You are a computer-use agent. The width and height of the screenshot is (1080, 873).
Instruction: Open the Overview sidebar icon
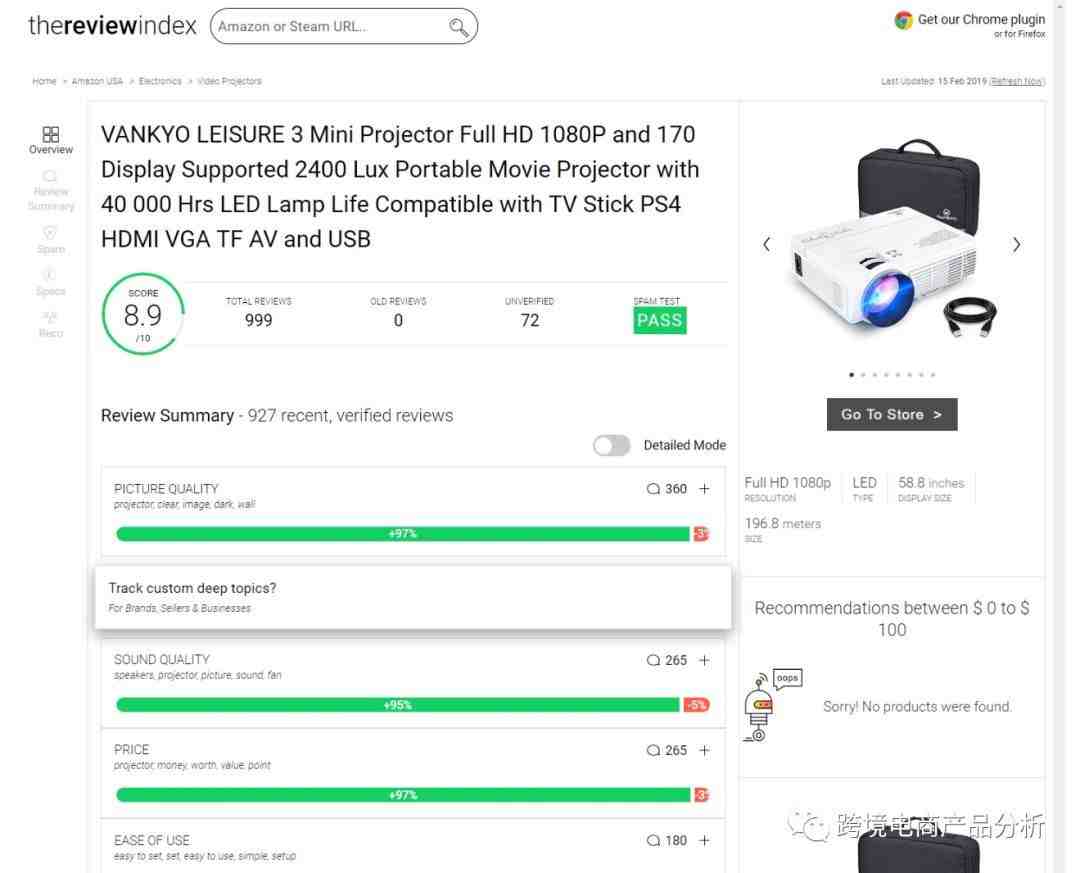[50, 134]
